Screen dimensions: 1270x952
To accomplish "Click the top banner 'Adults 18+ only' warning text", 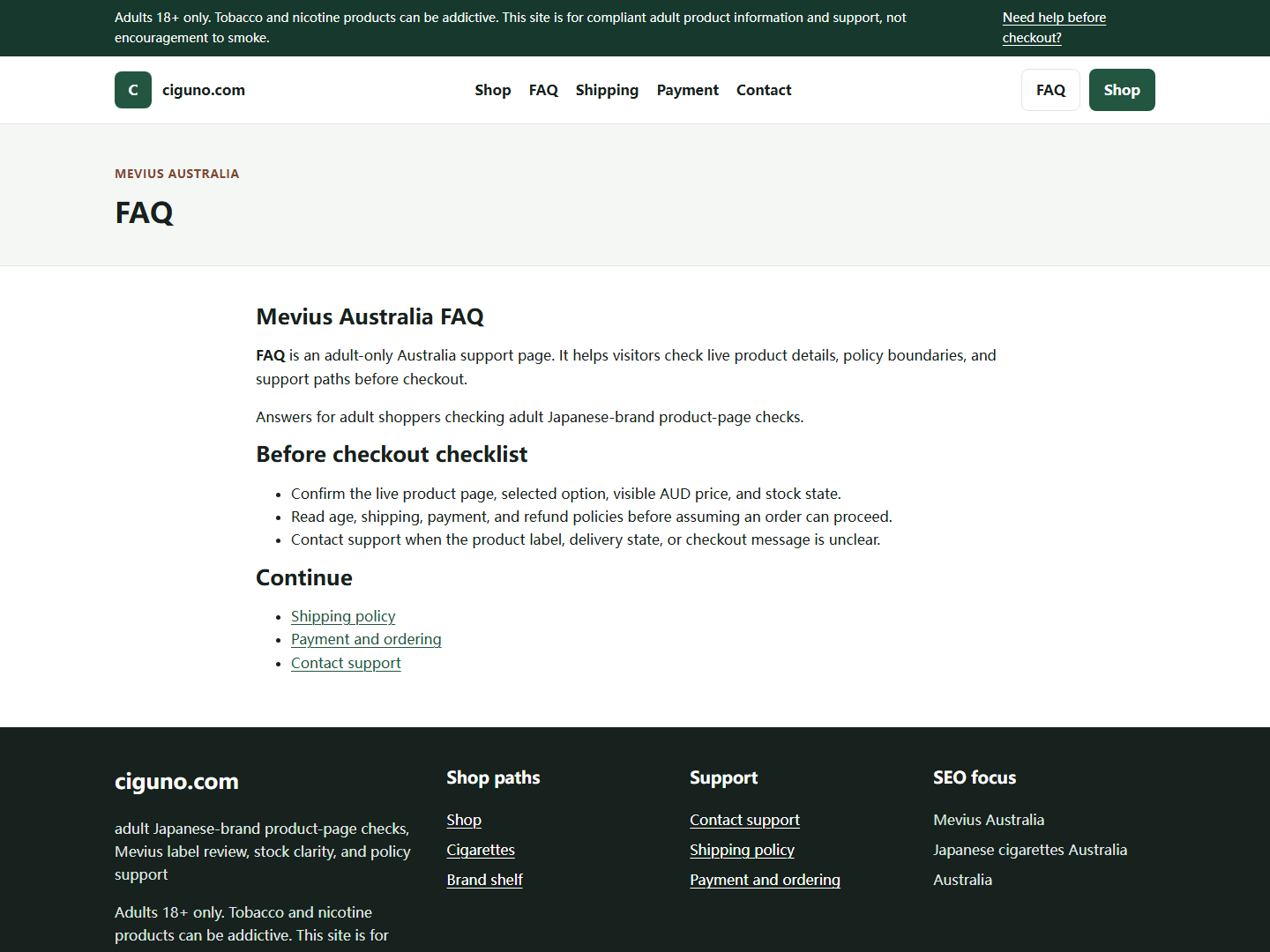I will pos(510,27).
